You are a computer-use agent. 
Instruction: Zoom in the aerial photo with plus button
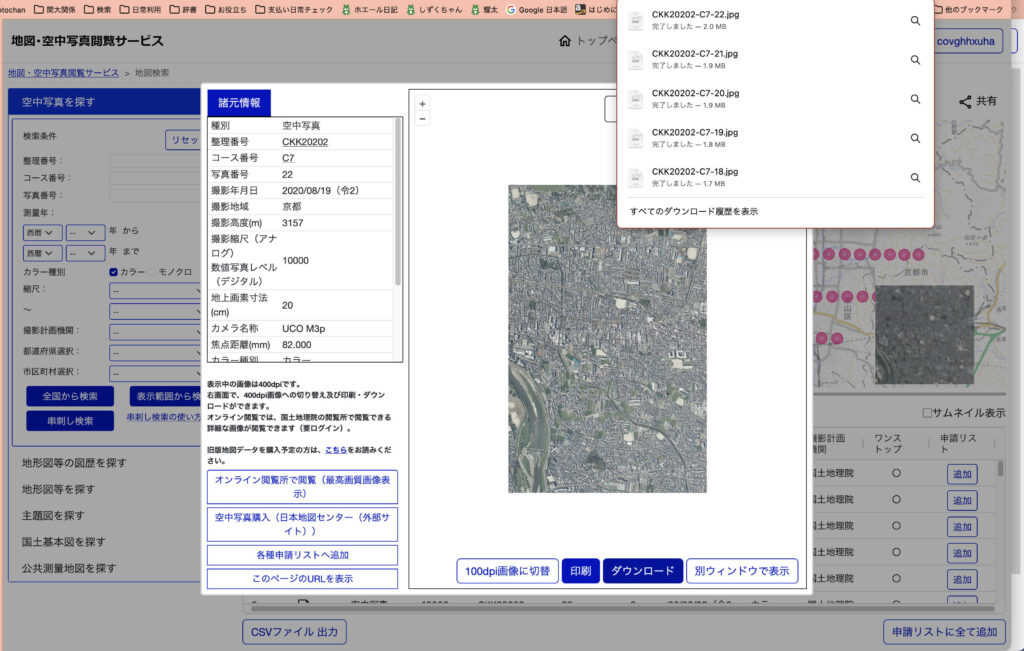tap(422, 104)
